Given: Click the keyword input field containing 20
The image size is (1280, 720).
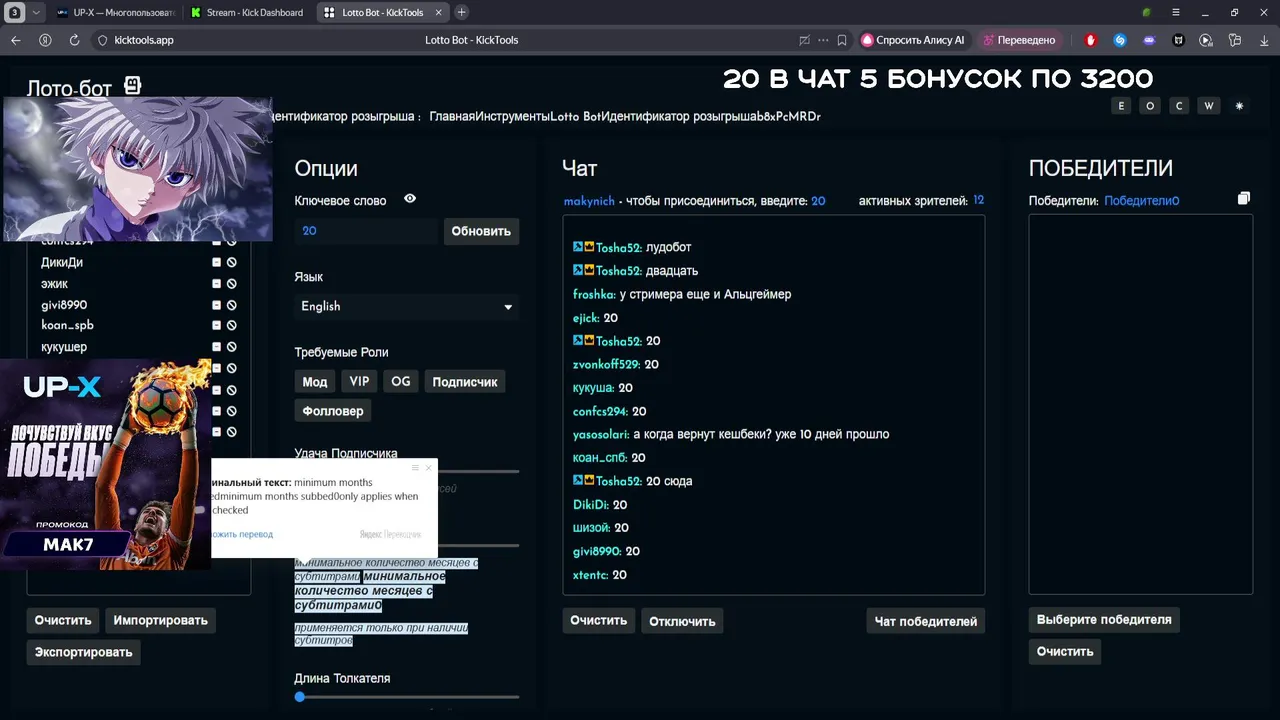Looking at the screenshot, I should [366, 231].
